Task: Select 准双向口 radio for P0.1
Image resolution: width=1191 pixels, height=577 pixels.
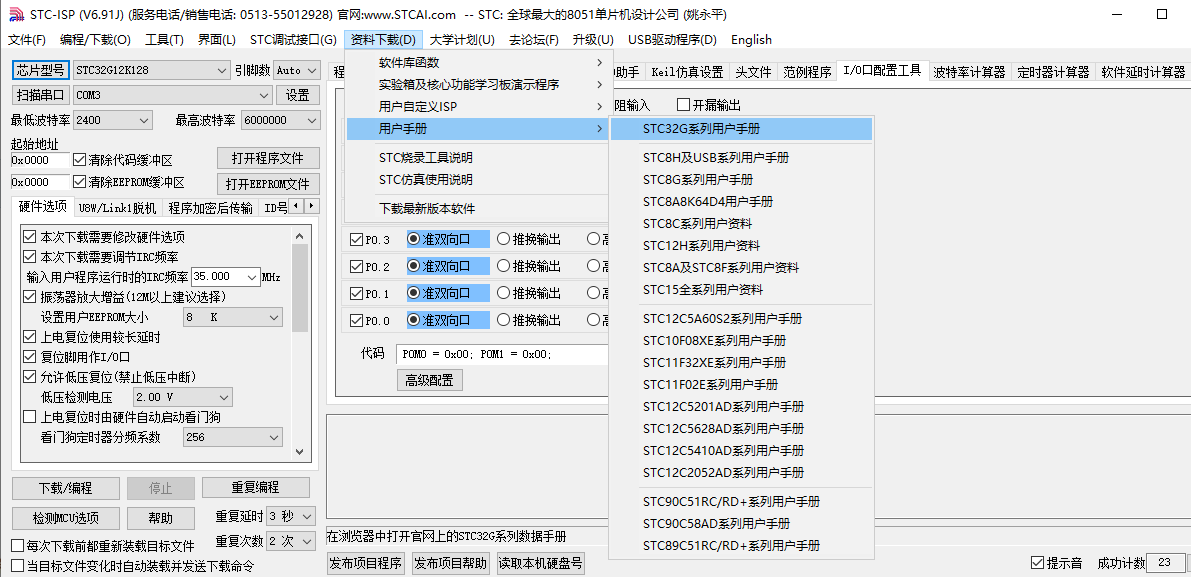Action: [413, 293]
